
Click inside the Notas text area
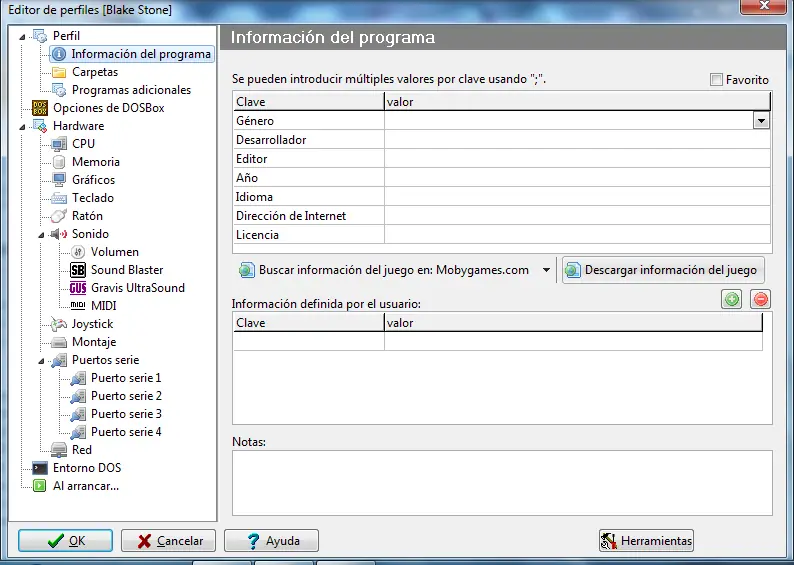(x=502, y=483)
